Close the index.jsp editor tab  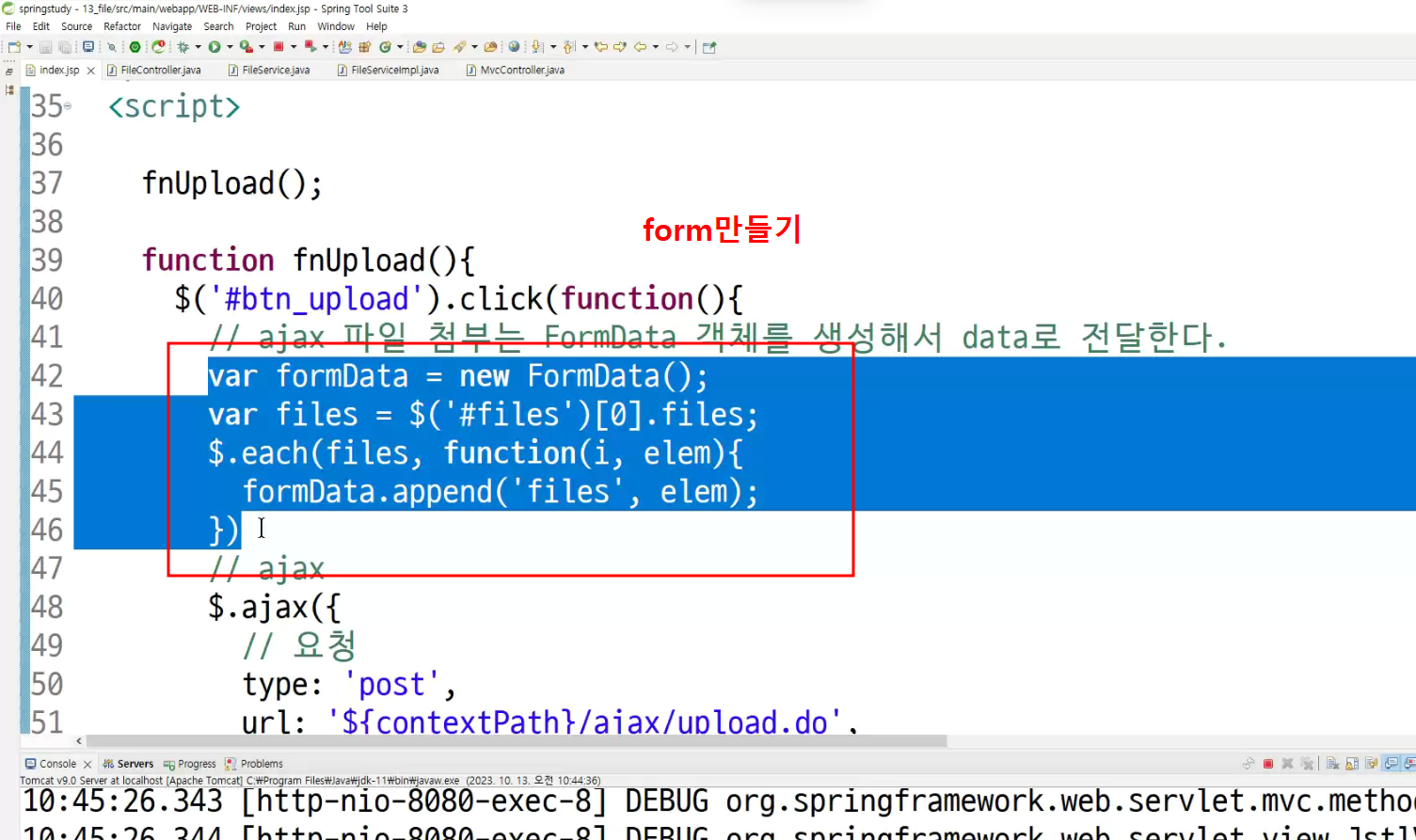[x=90, y=71]
